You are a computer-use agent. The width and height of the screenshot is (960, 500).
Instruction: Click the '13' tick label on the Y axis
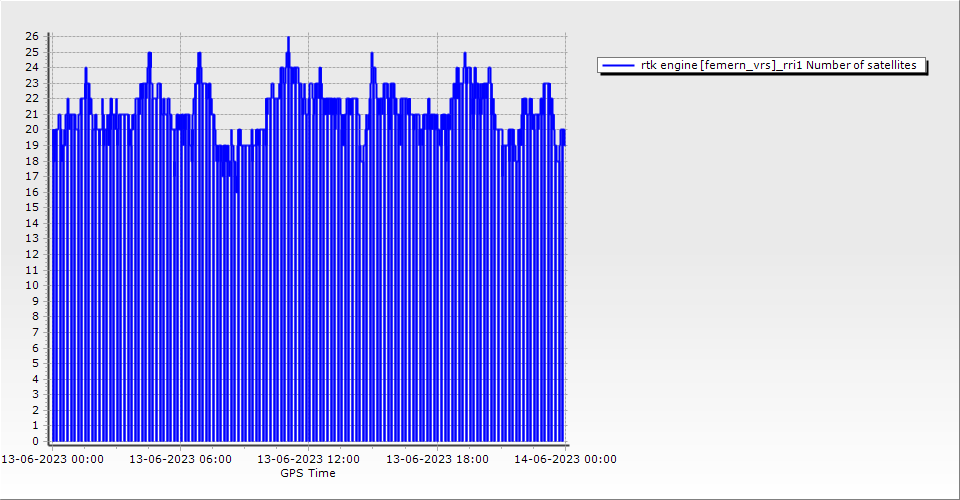click(32, 238)
